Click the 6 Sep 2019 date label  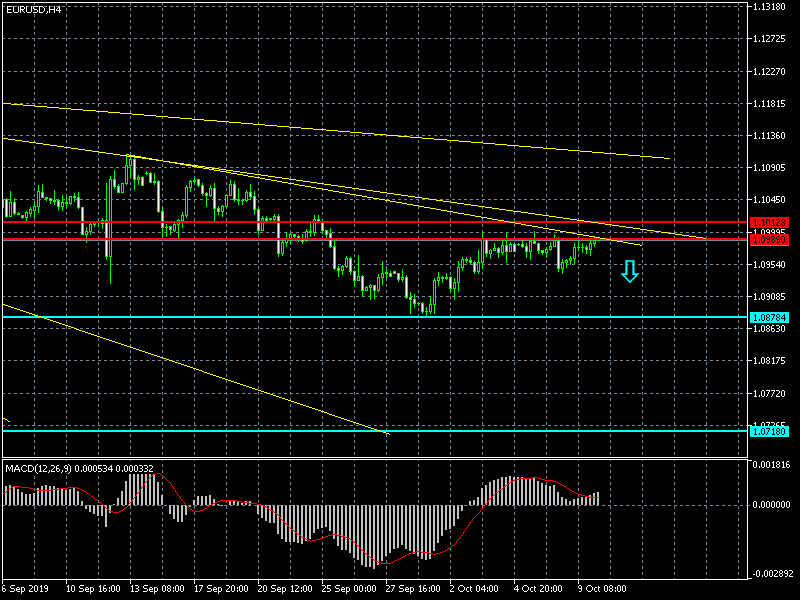[x=27, y=591]
